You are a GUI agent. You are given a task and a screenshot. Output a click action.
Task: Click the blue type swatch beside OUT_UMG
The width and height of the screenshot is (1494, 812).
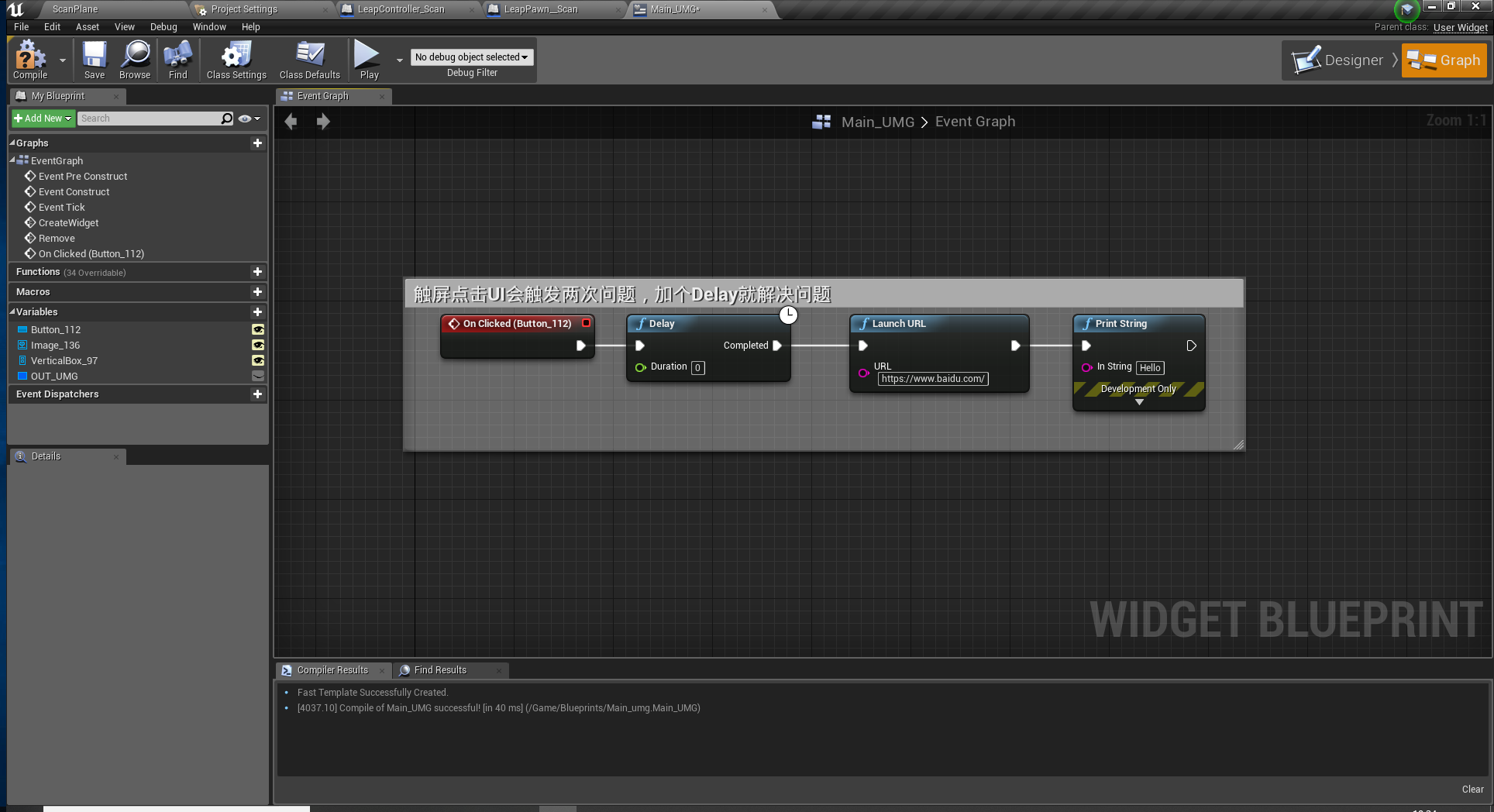pyautogui.click(x=22, y=376)
